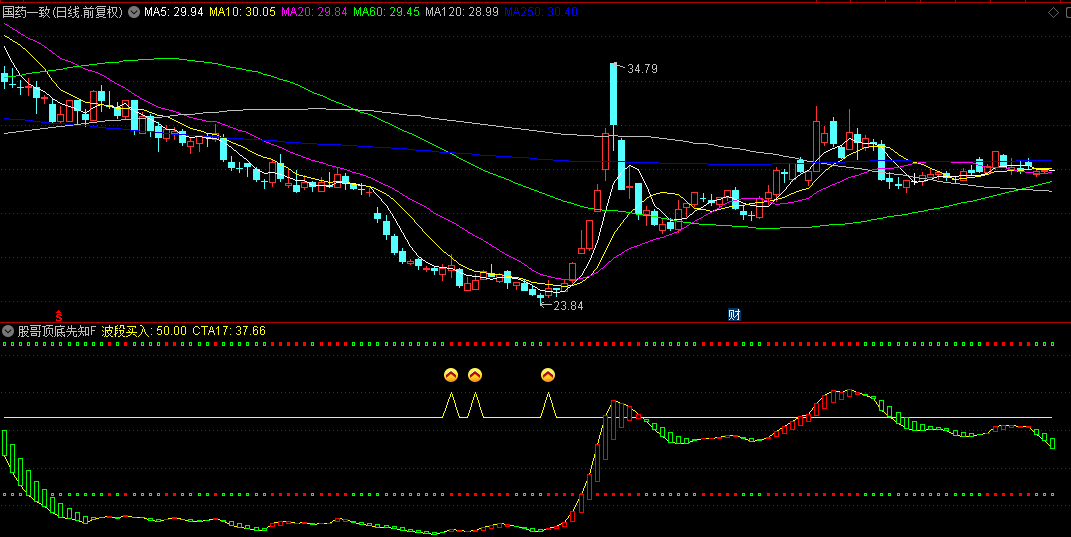Click the 34.79 high price label

(642, 69)
